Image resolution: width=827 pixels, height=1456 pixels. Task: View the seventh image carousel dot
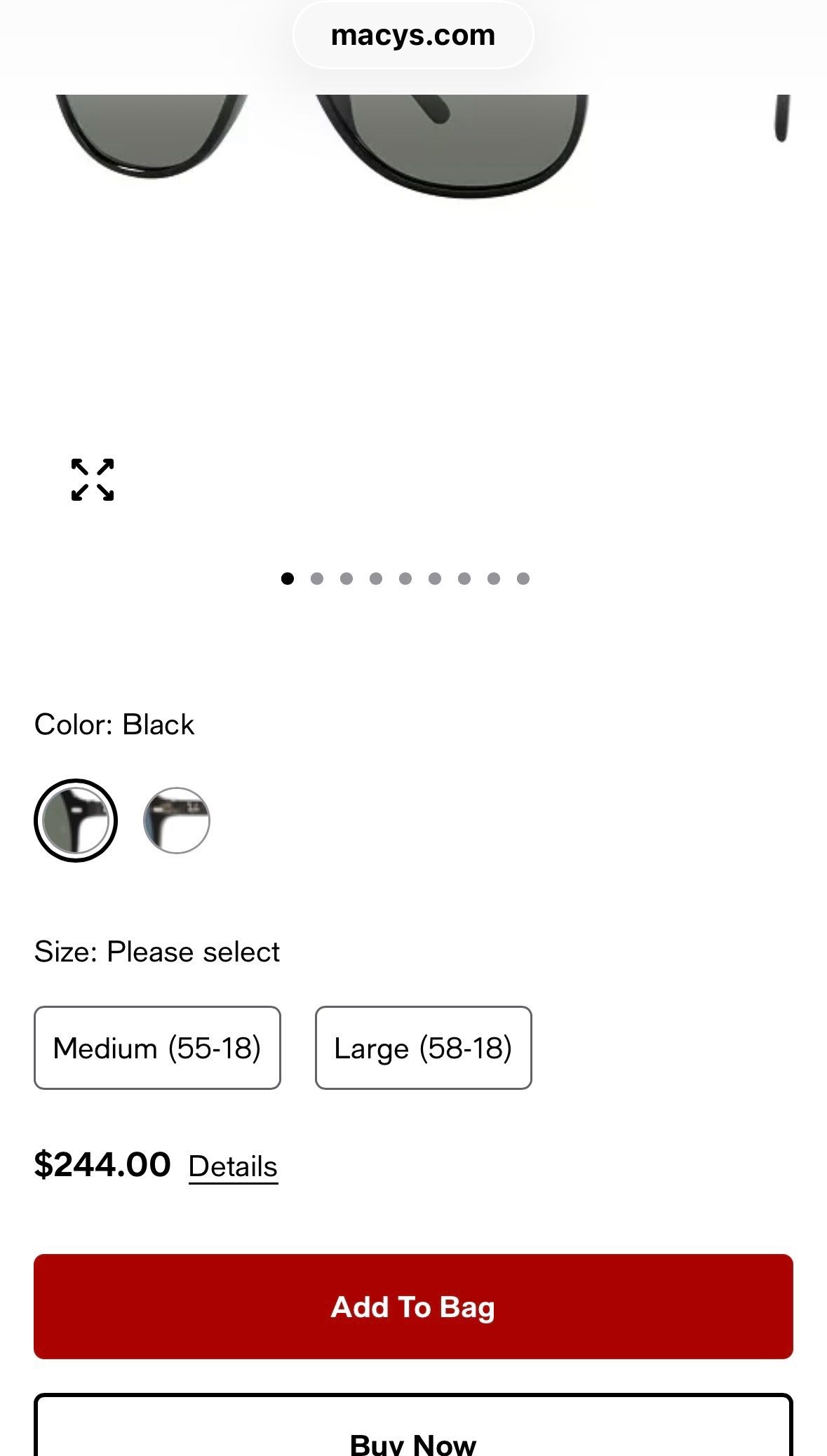coord(464,579)
